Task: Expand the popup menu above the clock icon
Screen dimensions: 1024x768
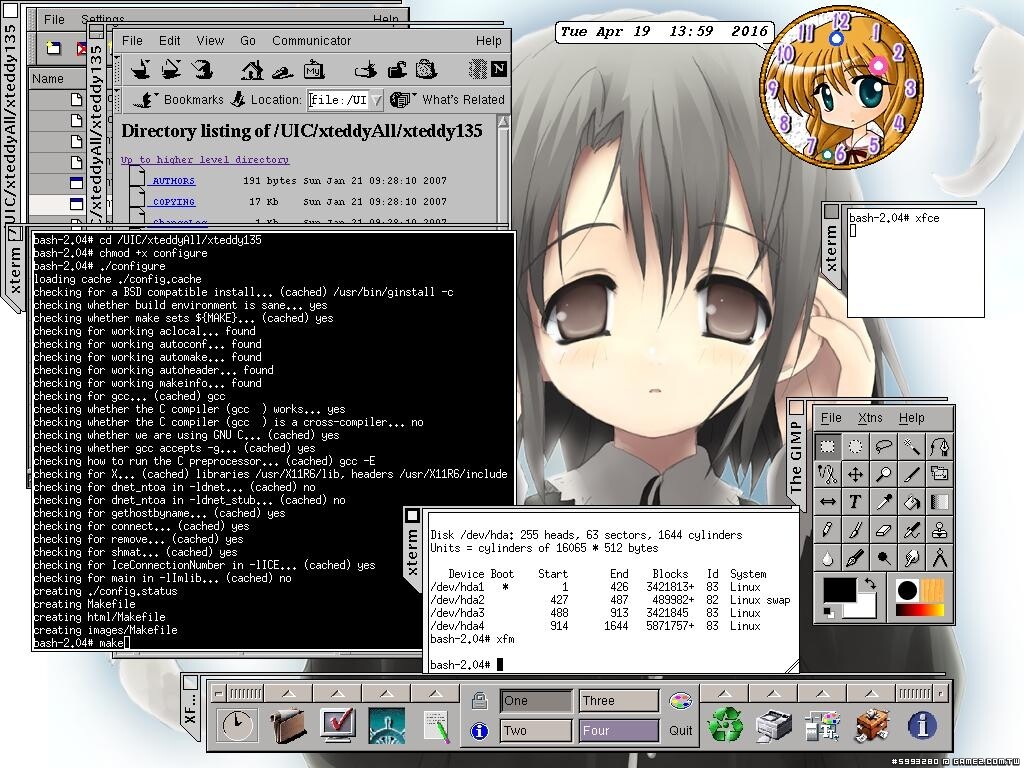Action: (x=287, y=693)
